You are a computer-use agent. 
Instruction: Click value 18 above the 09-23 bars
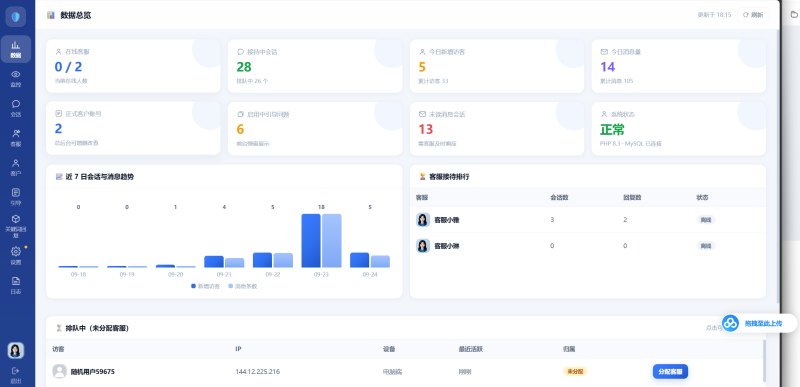tap(321, 207)
